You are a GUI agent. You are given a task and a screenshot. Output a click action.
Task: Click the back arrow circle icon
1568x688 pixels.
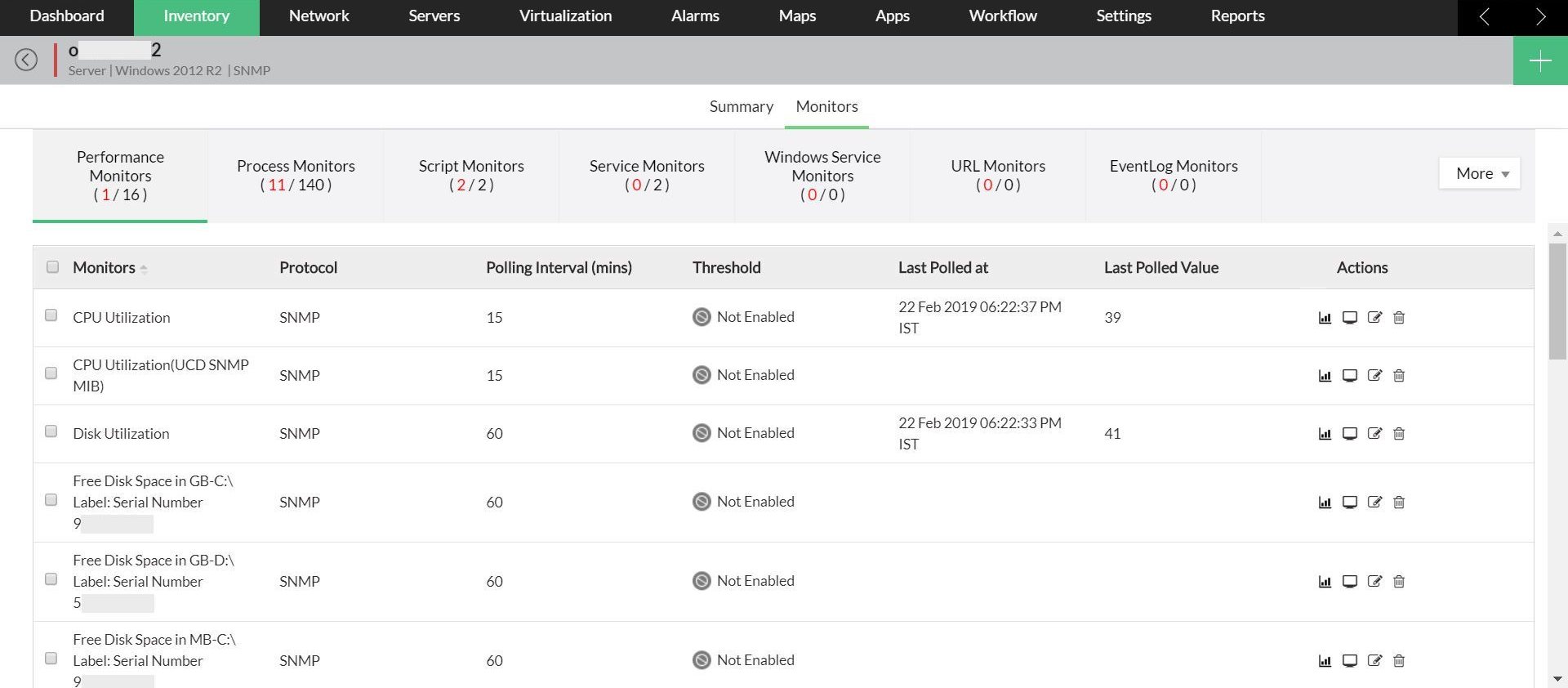(26, 60)
